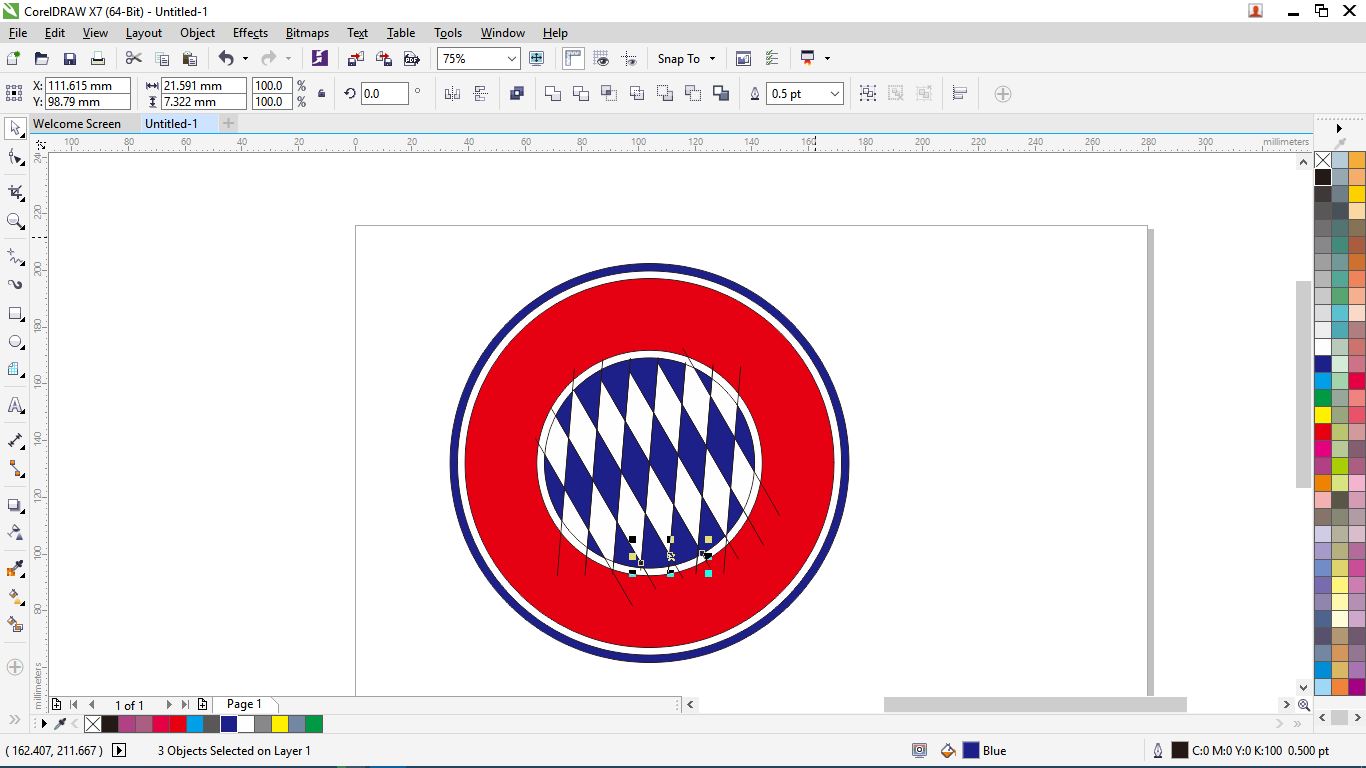The height and width of the screenshot is (768, 1366).
Task: Choose the Zoom tool in toolbox
Action: [x=15, y=222]
